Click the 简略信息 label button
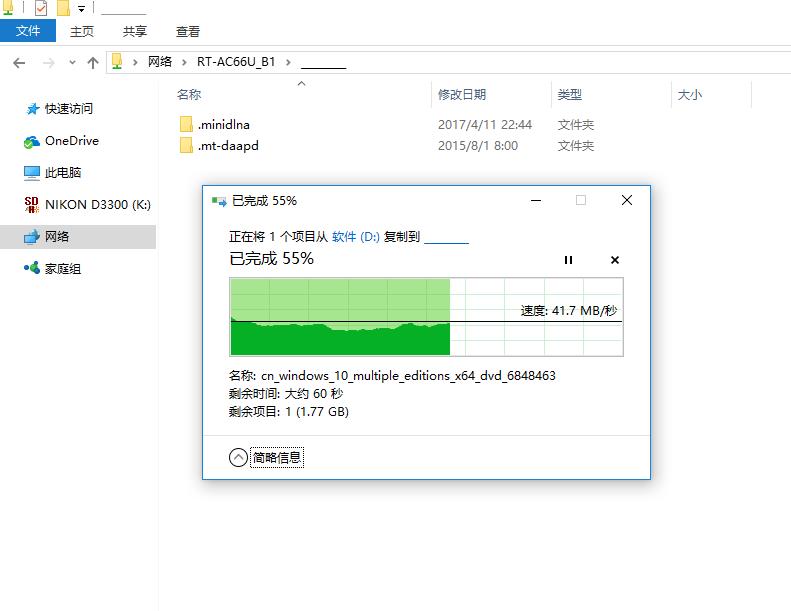The image size is (791, 611). (x=277, y=458)
